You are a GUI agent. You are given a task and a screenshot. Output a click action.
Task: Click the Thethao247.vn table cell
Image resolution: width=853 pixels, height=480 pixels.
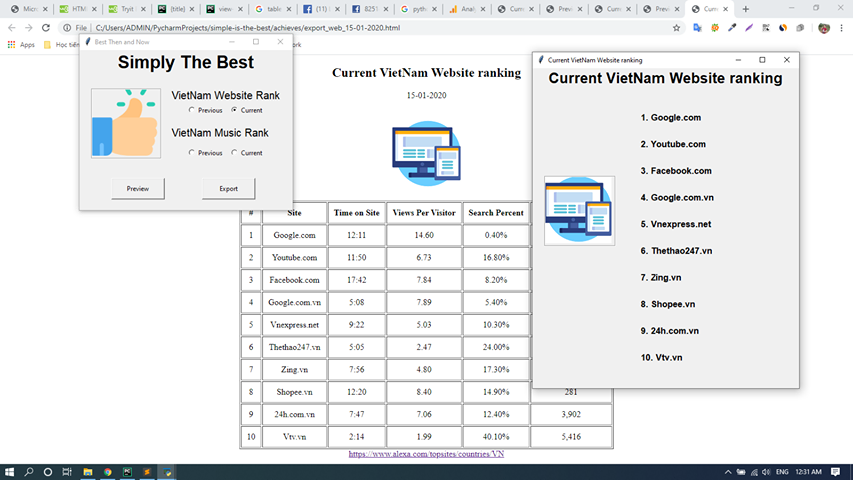pos(294,347)
